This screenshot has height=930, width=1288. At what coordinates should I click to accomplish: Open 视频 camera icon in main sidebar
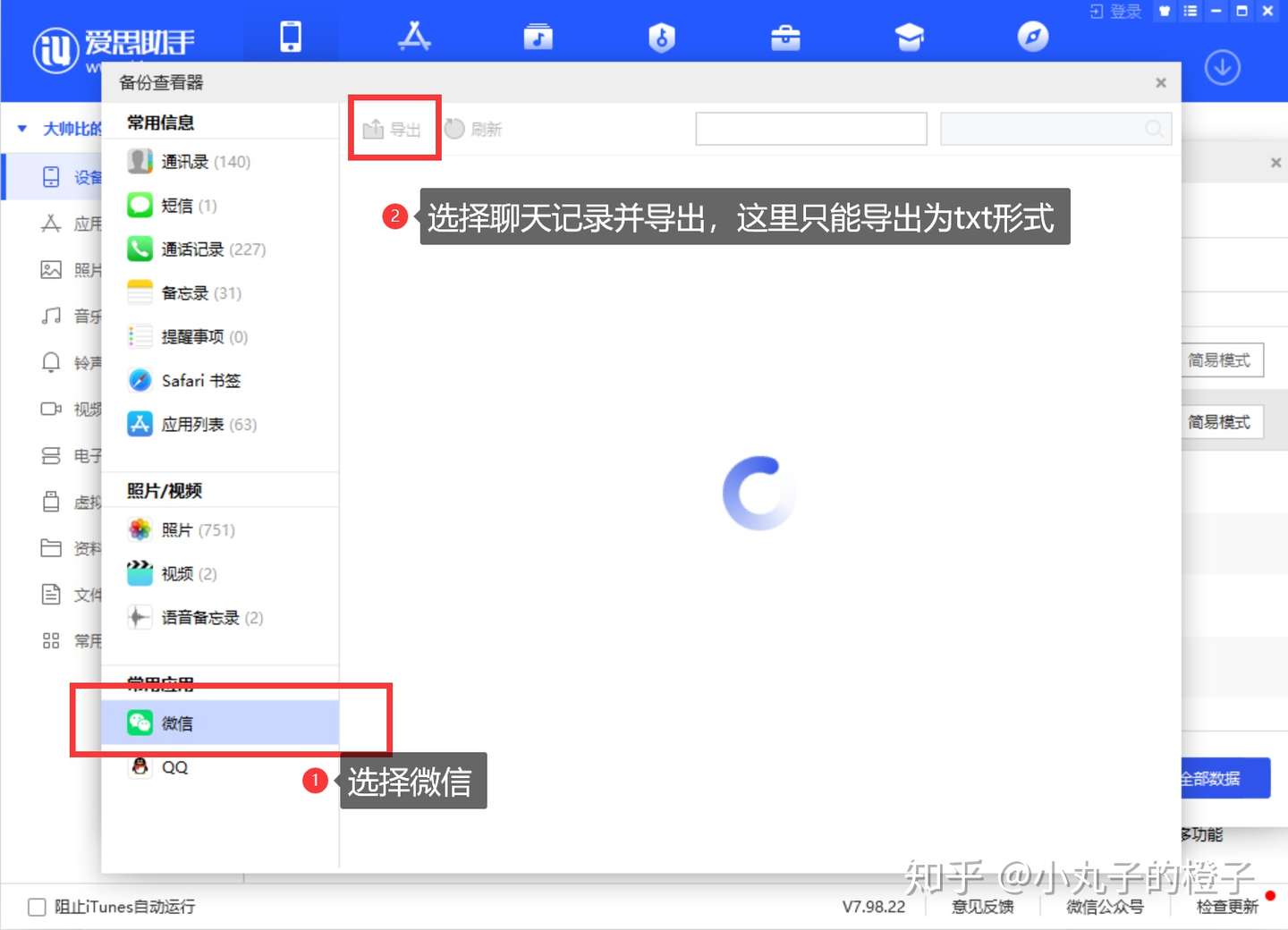(x=51, y=409)
